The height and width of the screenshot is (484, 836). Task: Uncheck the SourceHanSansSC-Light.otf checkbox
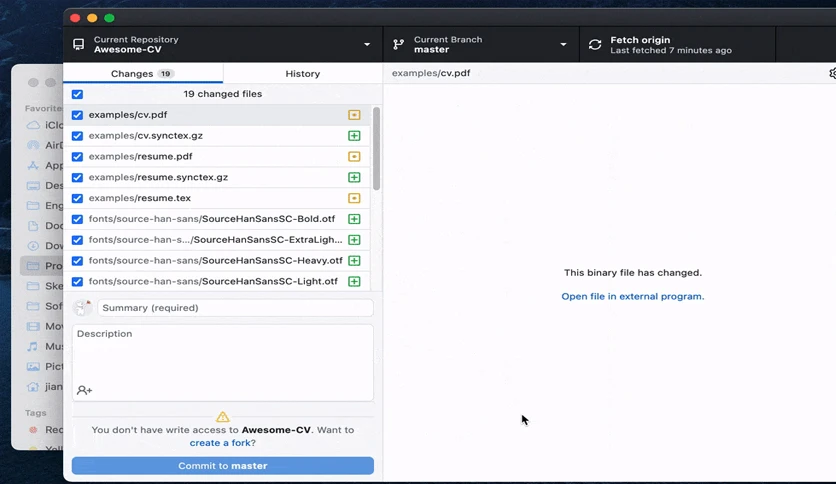(77, 281)
